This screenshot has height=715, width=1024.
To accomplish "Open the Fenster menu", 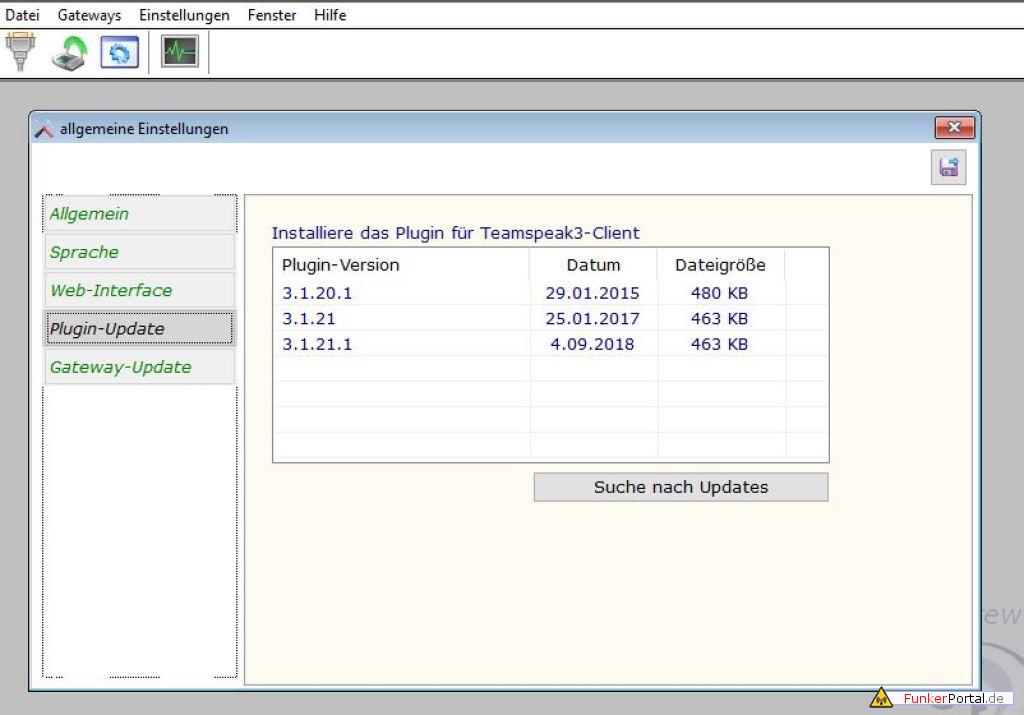I will point(272,15).
